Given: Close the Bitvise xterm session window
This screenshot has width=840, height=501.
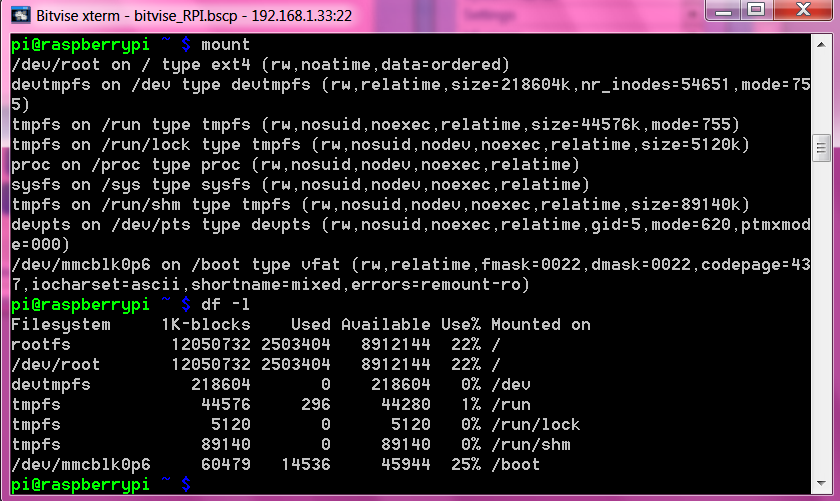Looking at the screenshot, I should (x=802, y=12).
